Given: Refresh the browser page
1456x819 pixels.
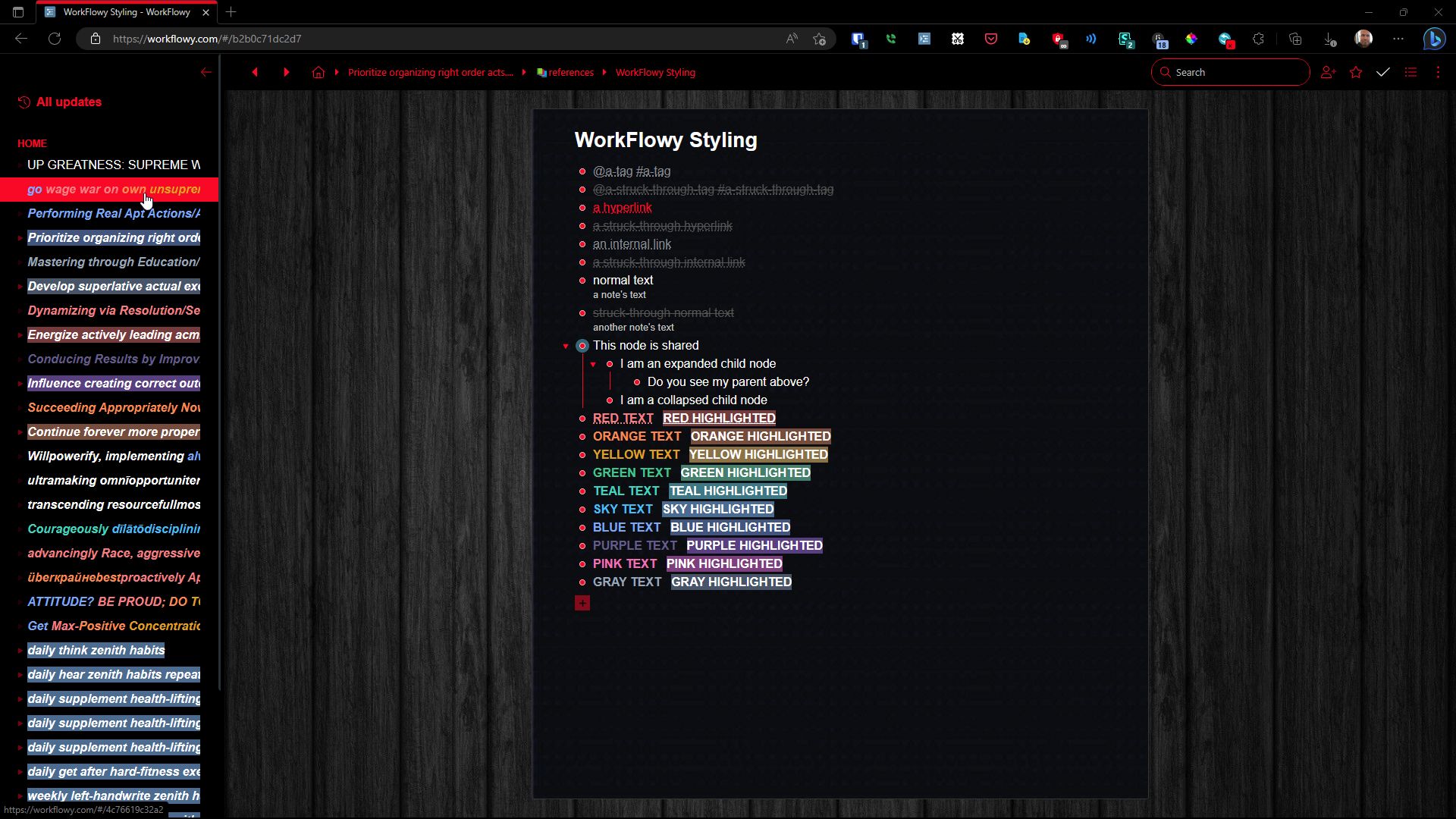Looking at the screenshot, I should click(x=55, y=39).
